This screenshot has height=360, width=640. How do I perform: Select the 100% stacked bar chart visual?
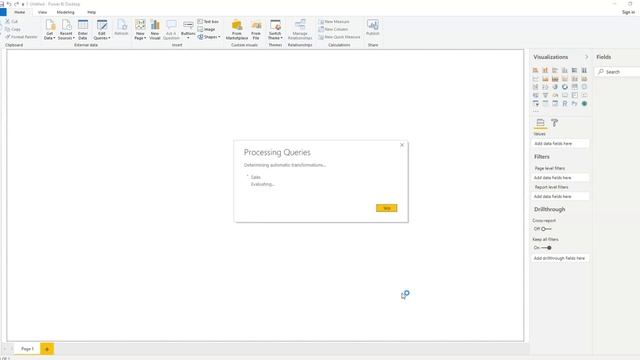pos(575,70)
